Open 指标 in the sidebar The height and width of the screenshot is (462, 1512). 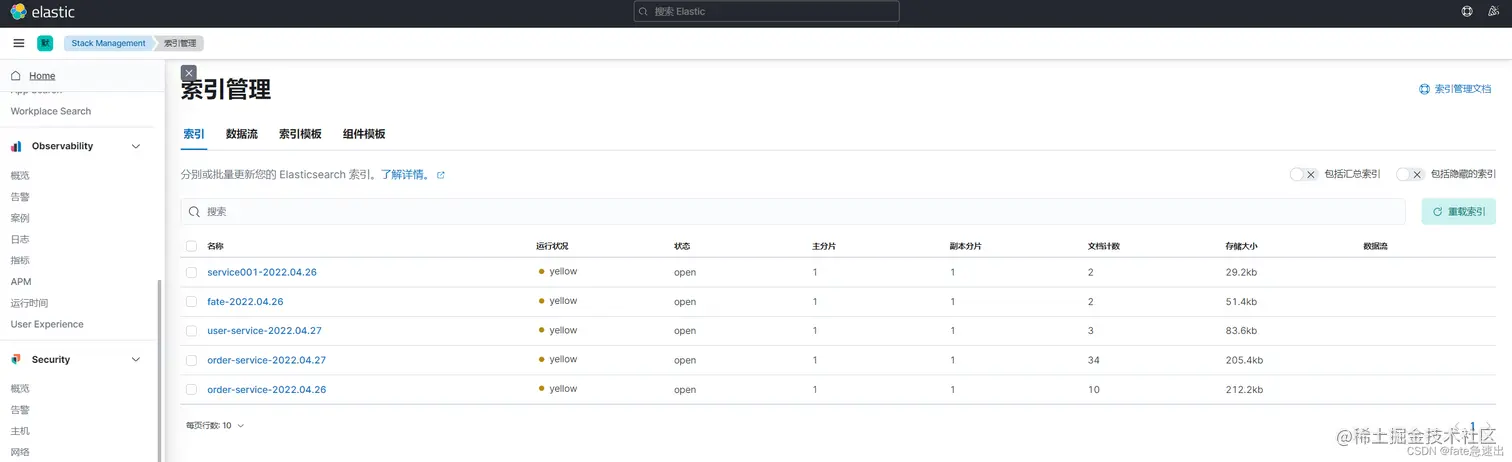point(20,260)
